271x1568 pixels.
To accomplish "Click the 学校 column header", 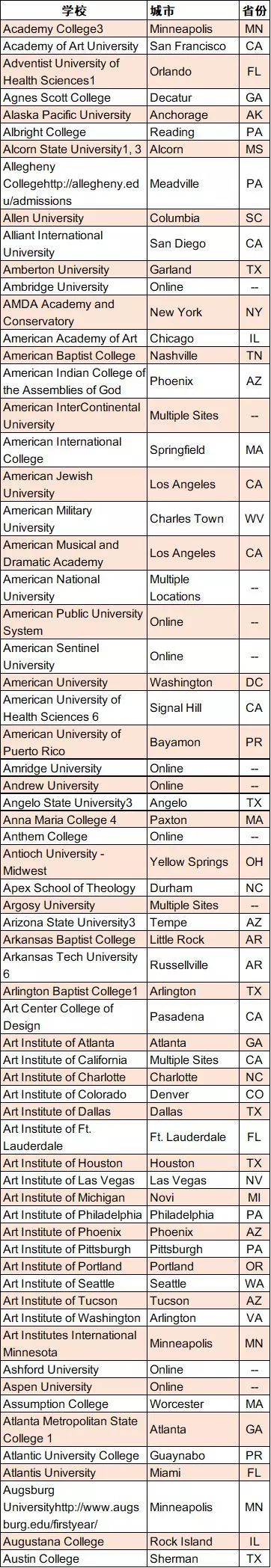I will point(73,10).
